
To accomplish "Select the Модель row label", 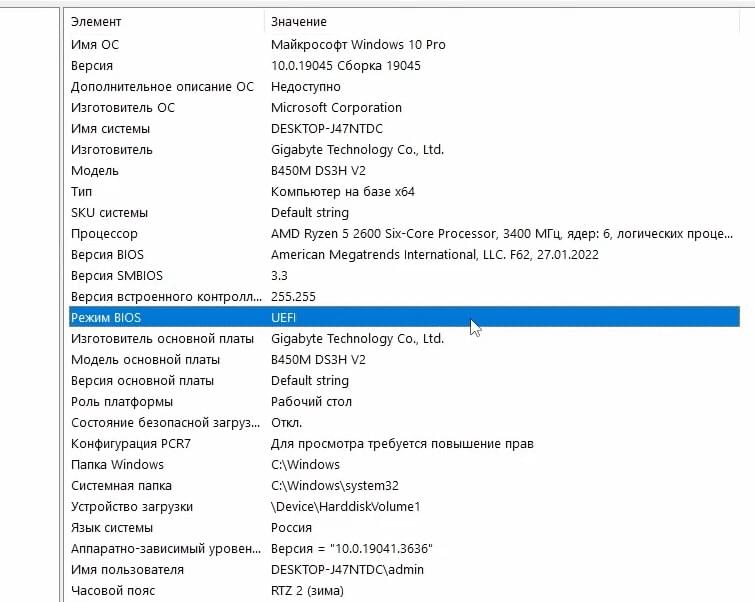I will pos(95,171).
